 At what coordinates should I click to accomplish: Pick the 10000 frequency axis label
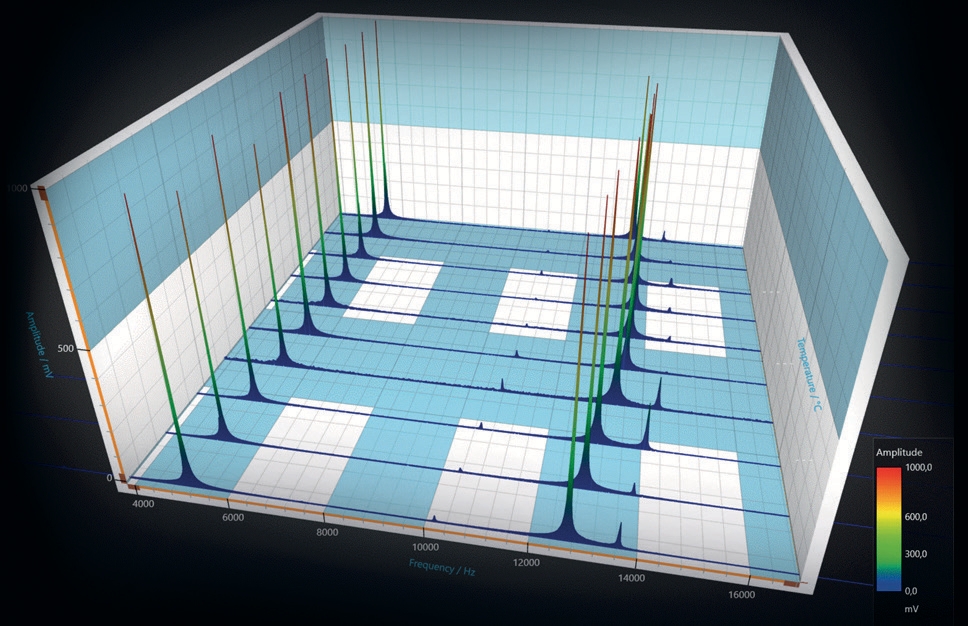click(423, 548)
